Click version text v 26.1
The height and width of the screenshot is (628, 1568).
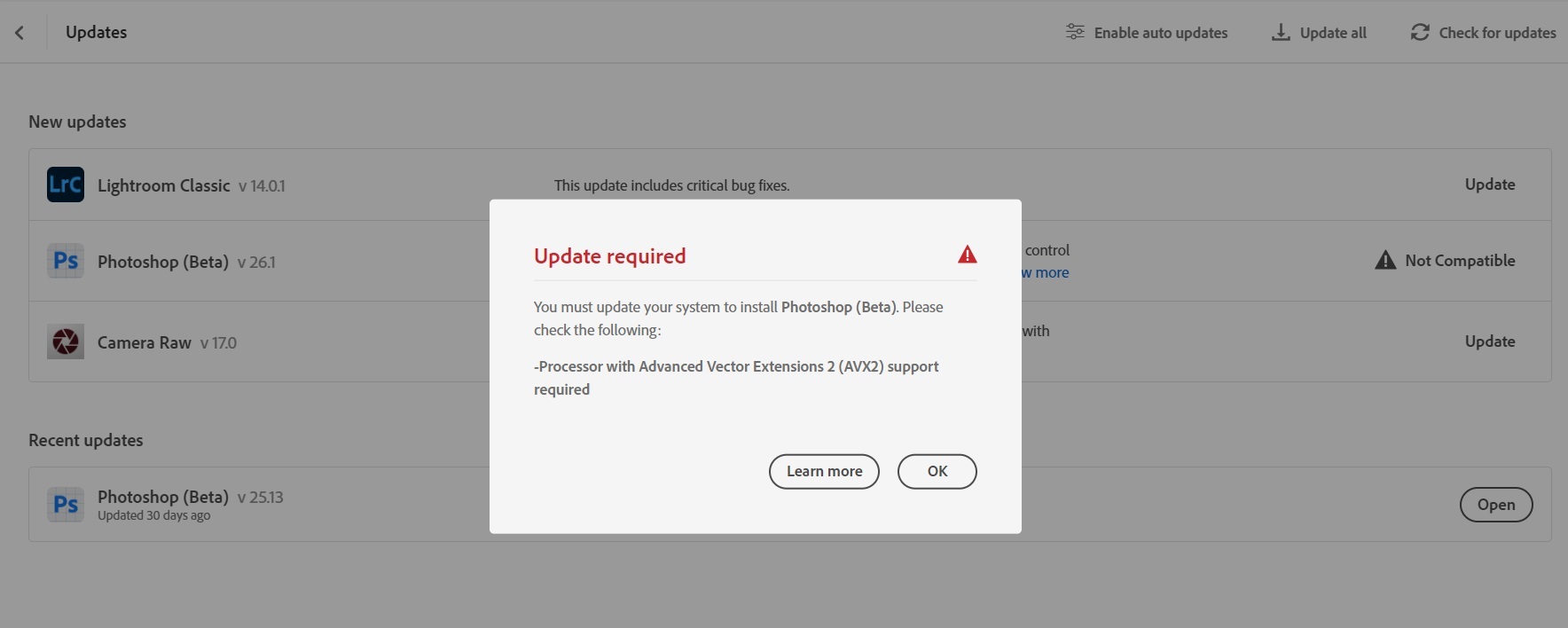coord(256,263)
